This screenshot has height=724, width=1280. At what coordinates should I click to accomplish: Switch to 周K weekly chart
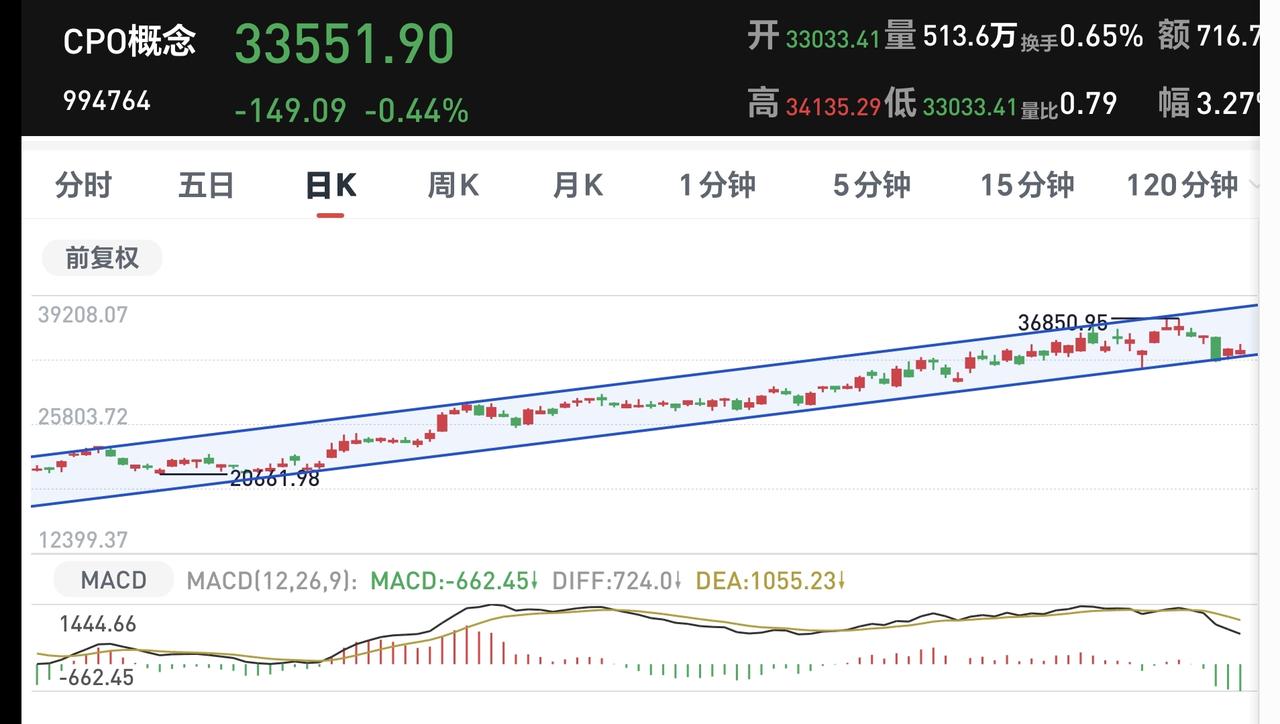coord(454,185)
